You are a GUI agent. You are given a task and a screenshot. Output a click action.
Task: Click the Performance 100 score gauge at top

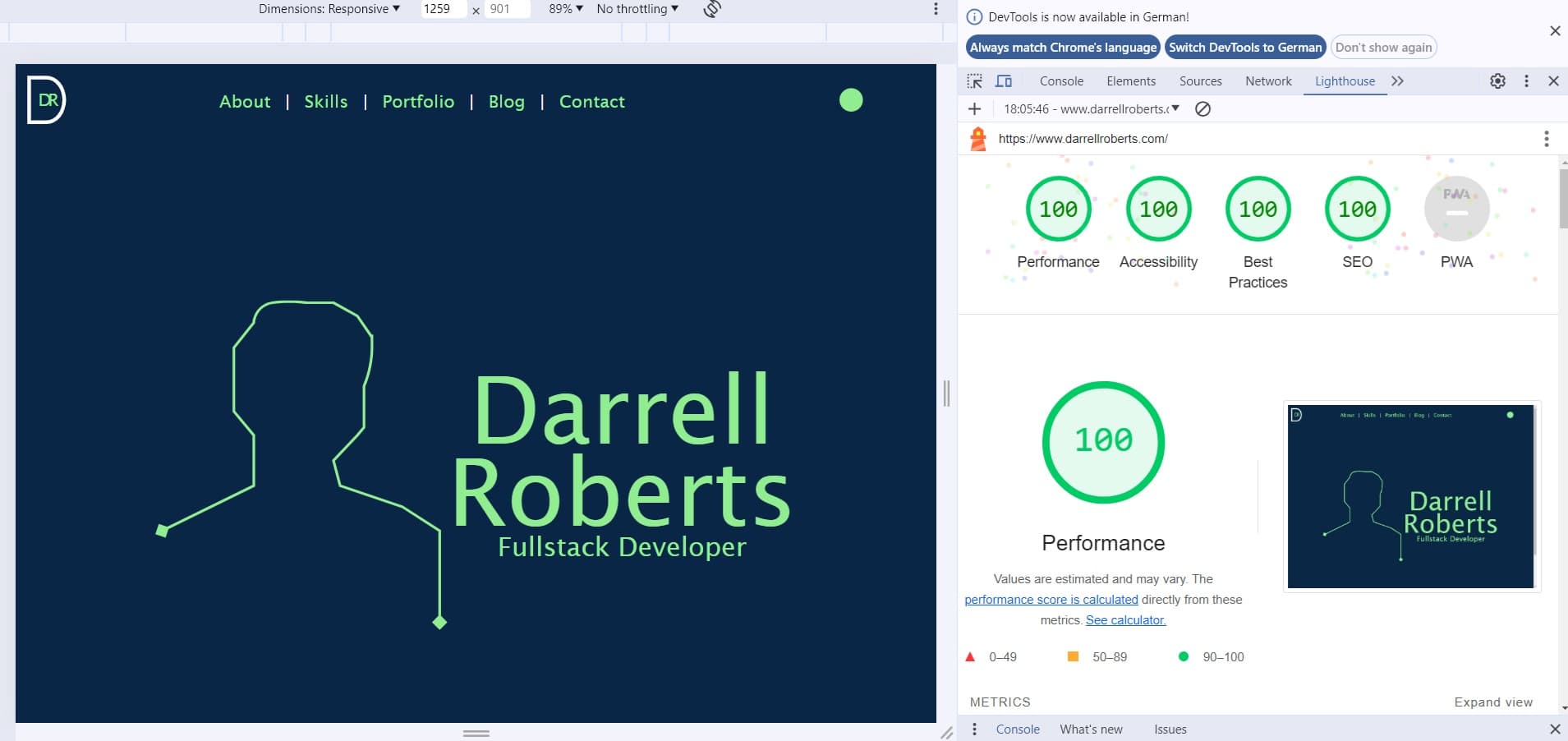pos(1058,209)
